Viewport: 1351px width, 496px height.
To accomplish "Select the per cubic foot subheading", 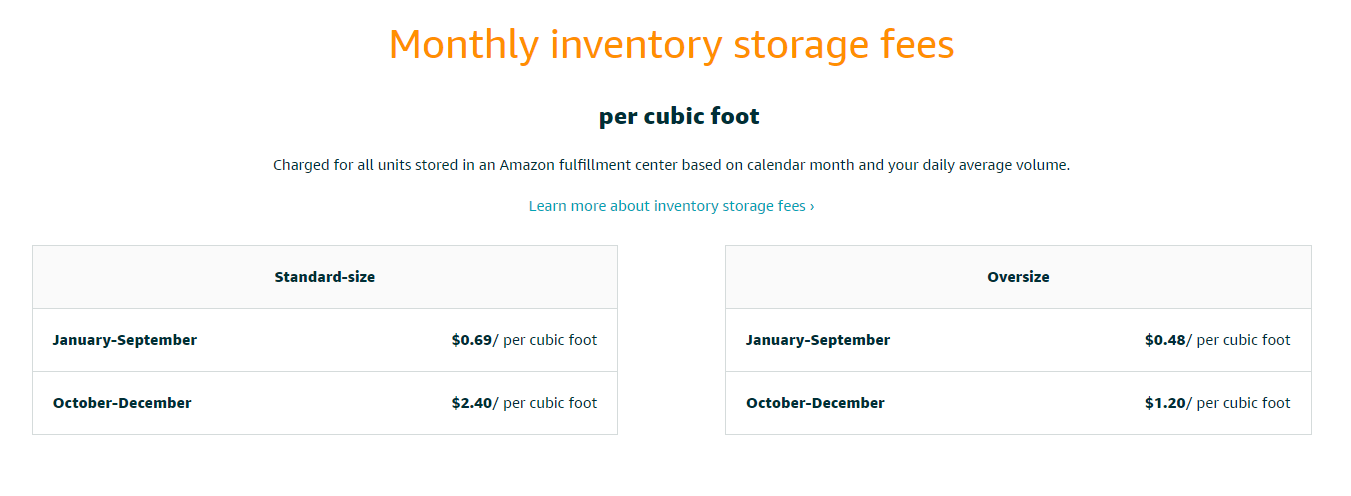I will [679, 117].
